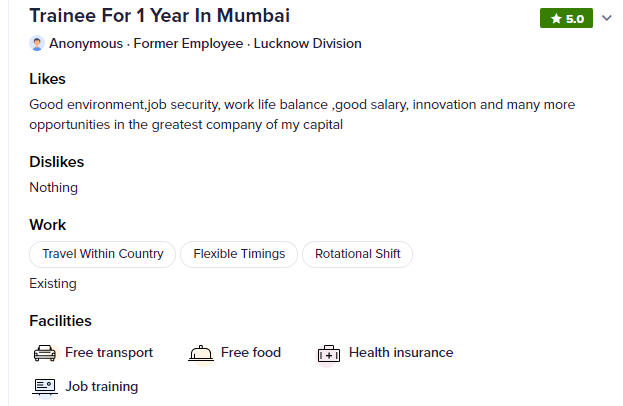Screen dimensions: 623x406
Task: Select the Flexible Timings tag
Action: (239, 254)
